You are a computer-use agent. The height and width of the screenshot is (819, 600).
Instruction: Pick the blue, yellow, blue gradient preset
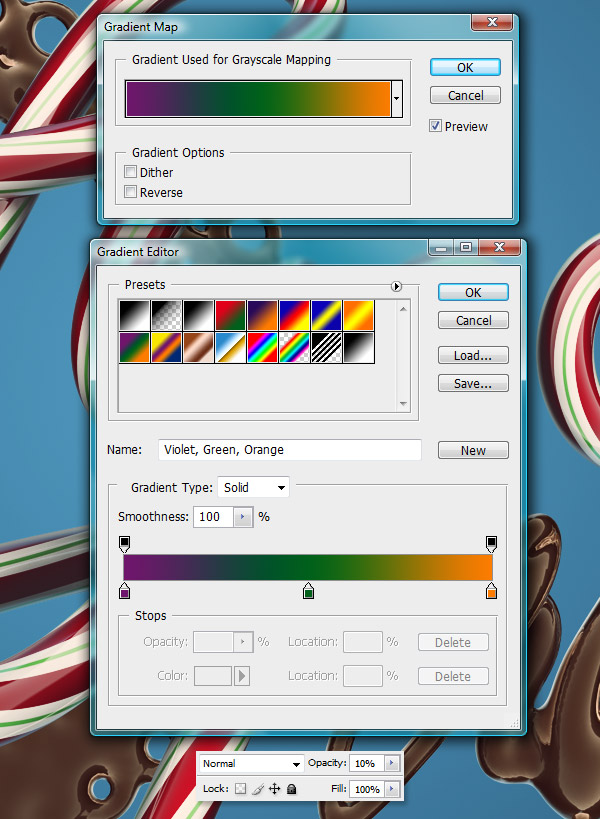[326, 315]
